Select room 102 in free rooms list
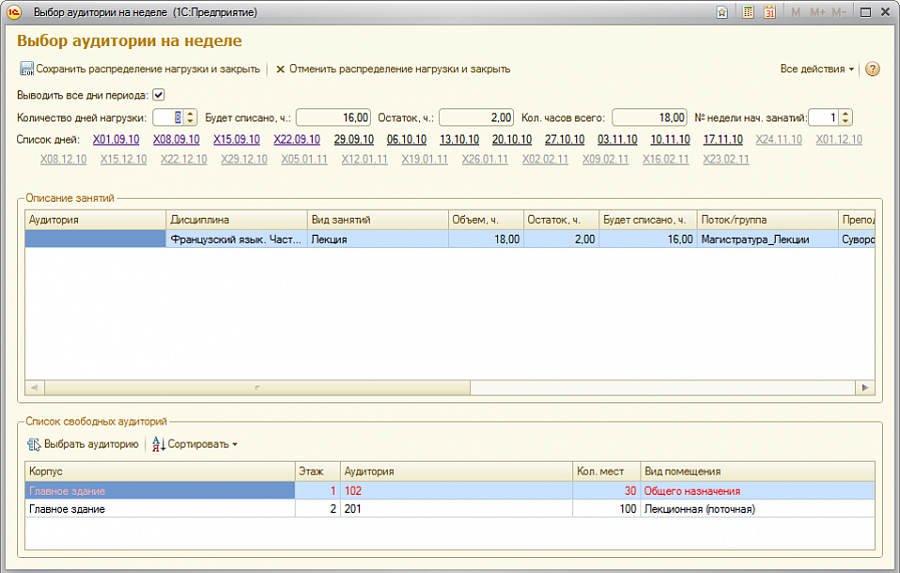The width and height of the screenshot is (900, 573). coord(456,491)
